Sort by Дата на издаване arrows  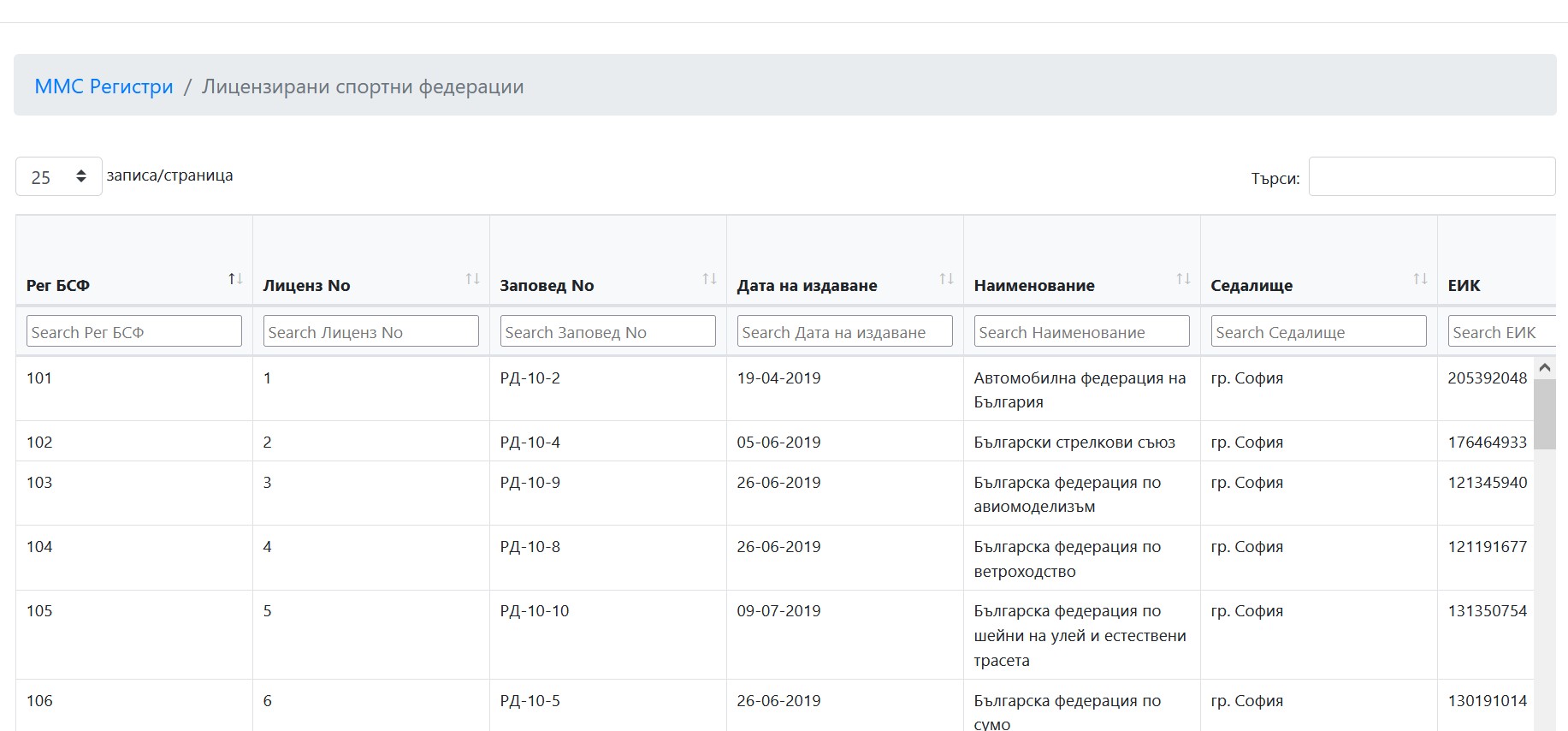click(x=946, y=279)
